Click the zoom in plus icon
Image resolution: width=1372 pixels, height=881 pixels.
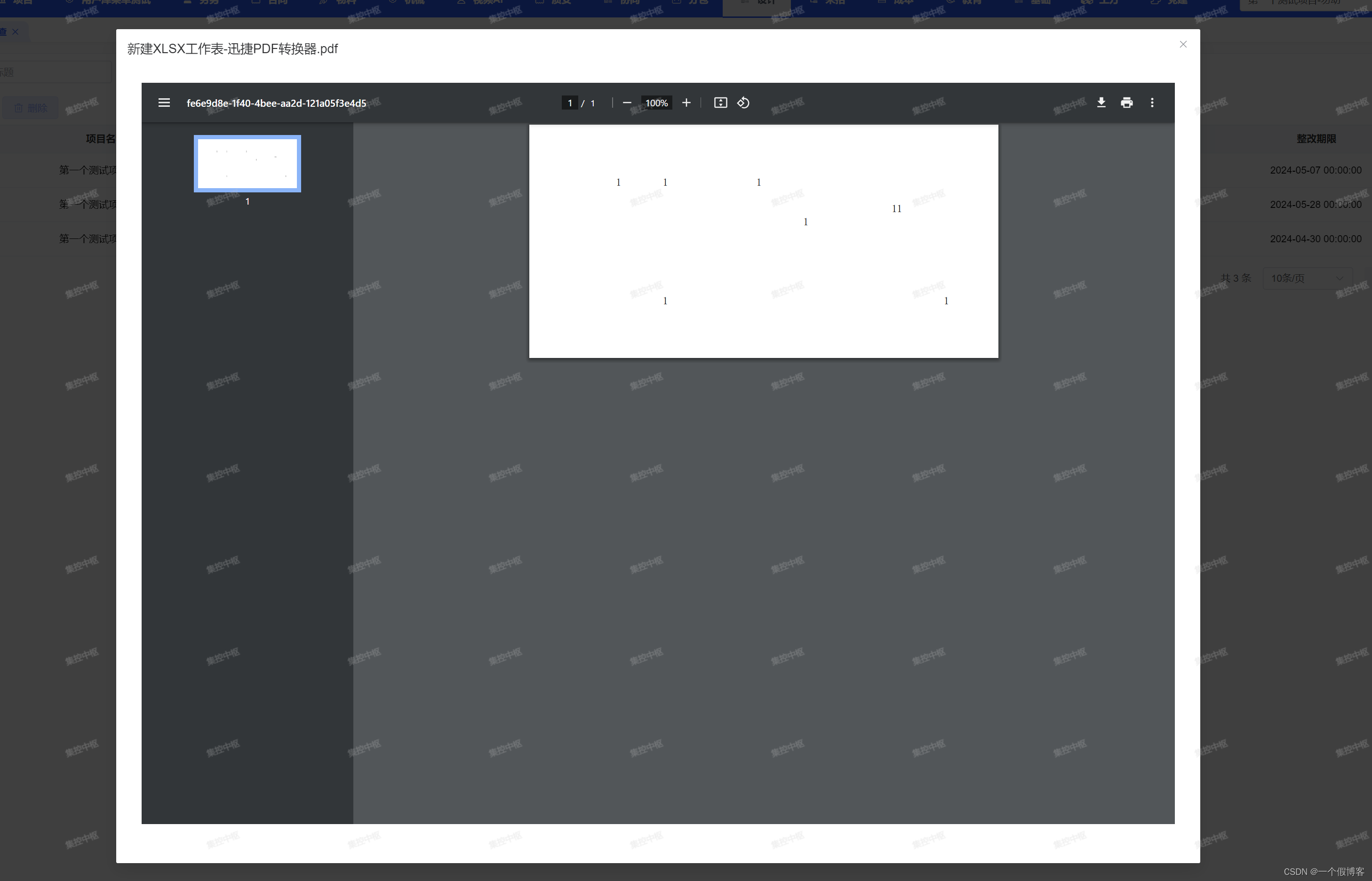(686, 103)
